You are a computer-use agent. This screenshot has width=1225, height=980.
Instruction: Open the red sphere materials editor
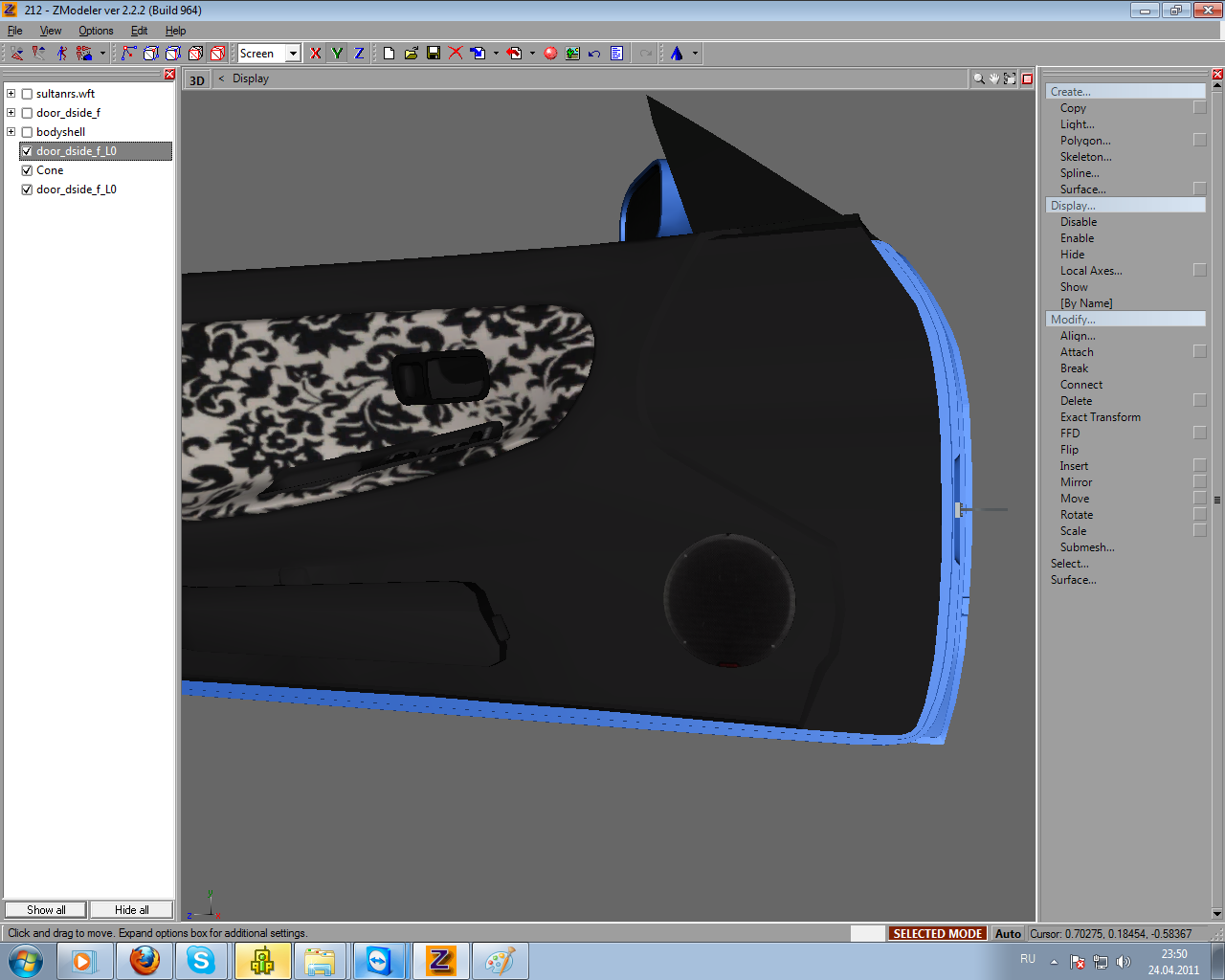pyautogui.click(x=550, y=54)
